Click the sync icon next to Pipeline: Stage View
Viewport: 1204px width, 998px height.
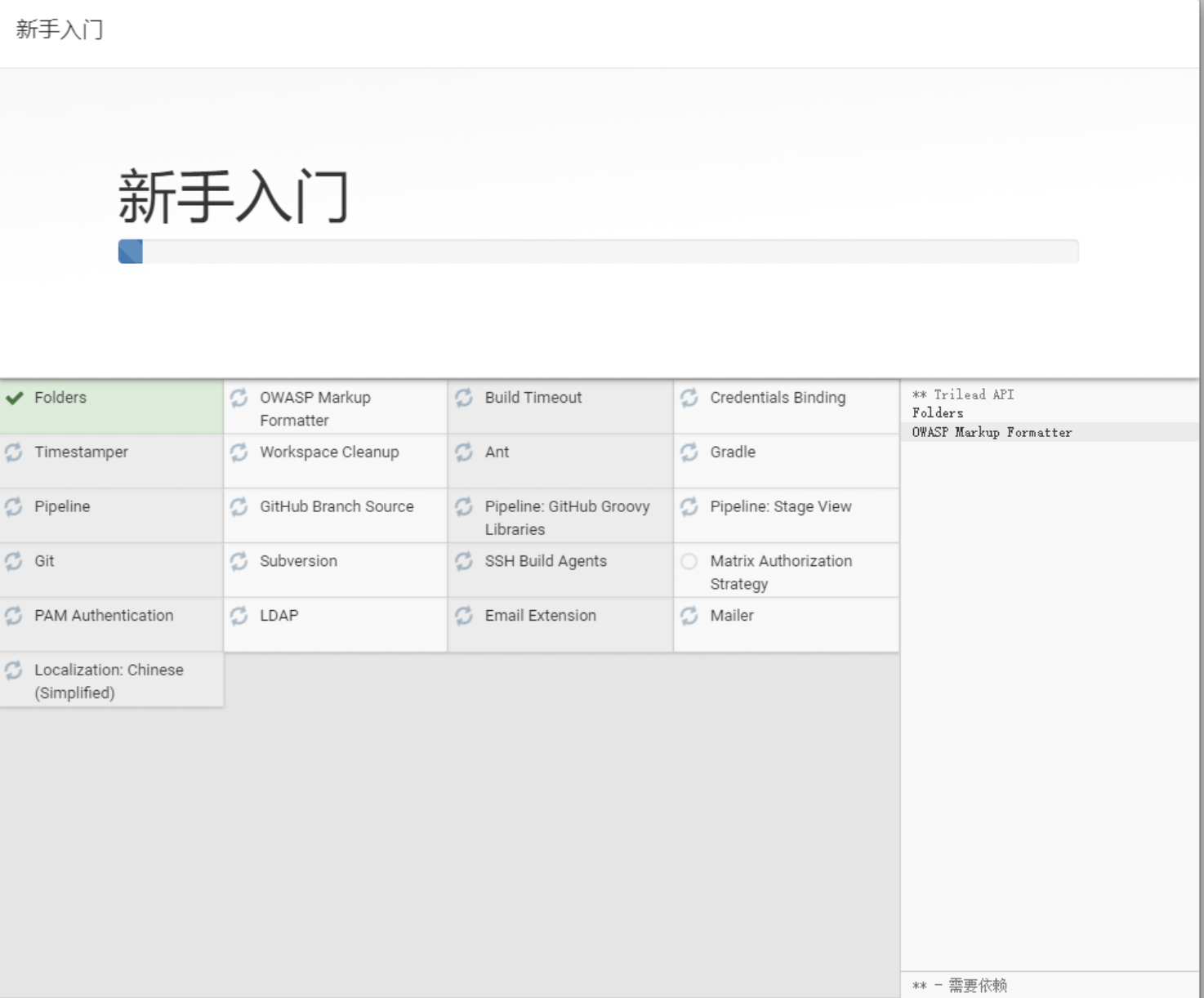point(689,507)
